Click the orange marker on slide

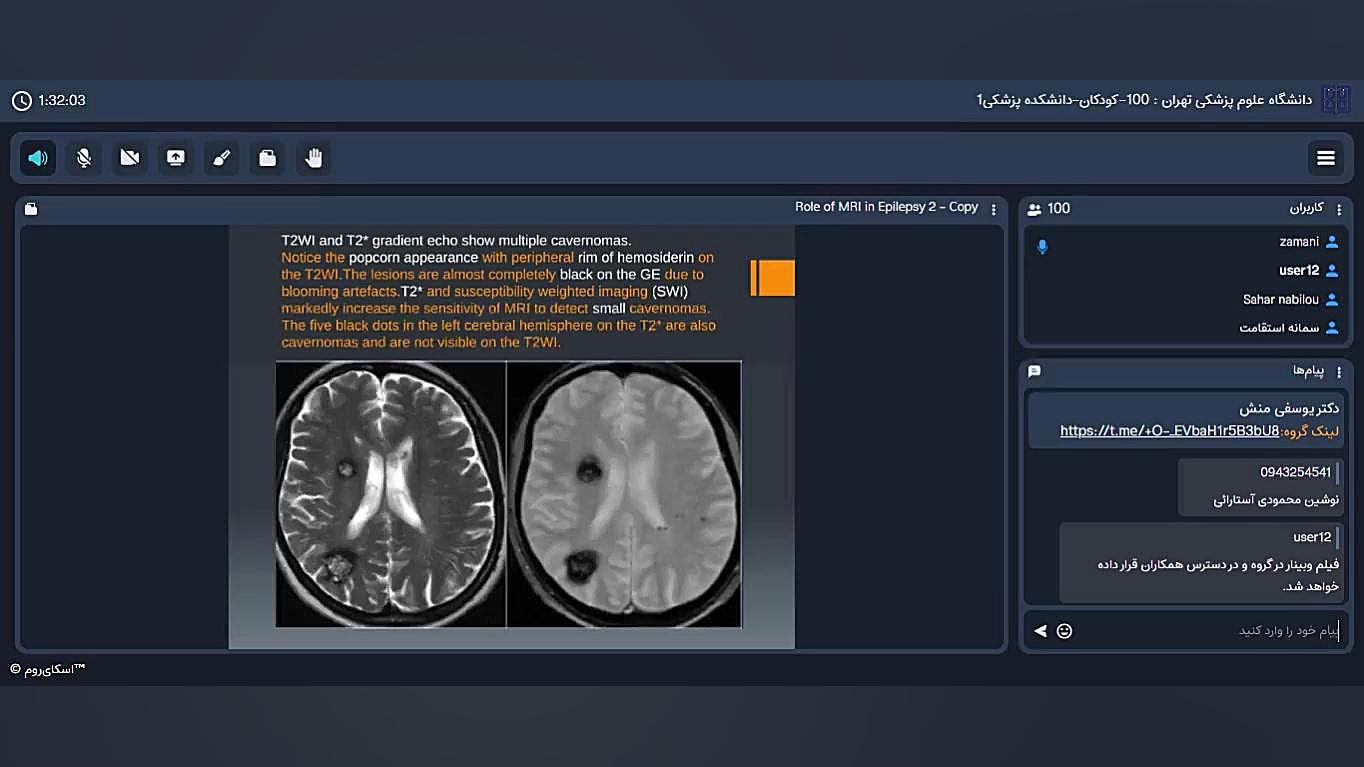(773, 278)
